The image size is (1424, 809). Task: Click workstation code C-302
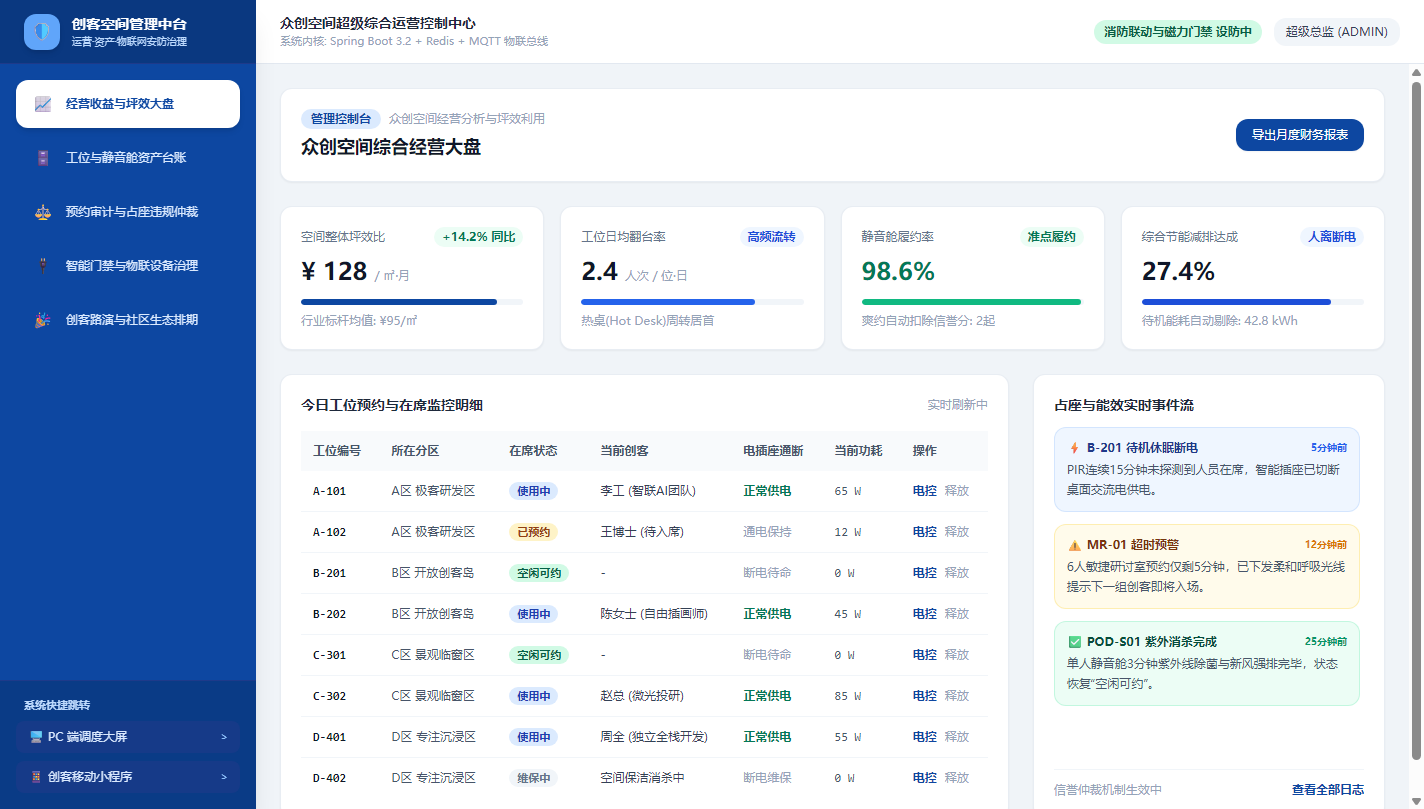coord(330,696)
